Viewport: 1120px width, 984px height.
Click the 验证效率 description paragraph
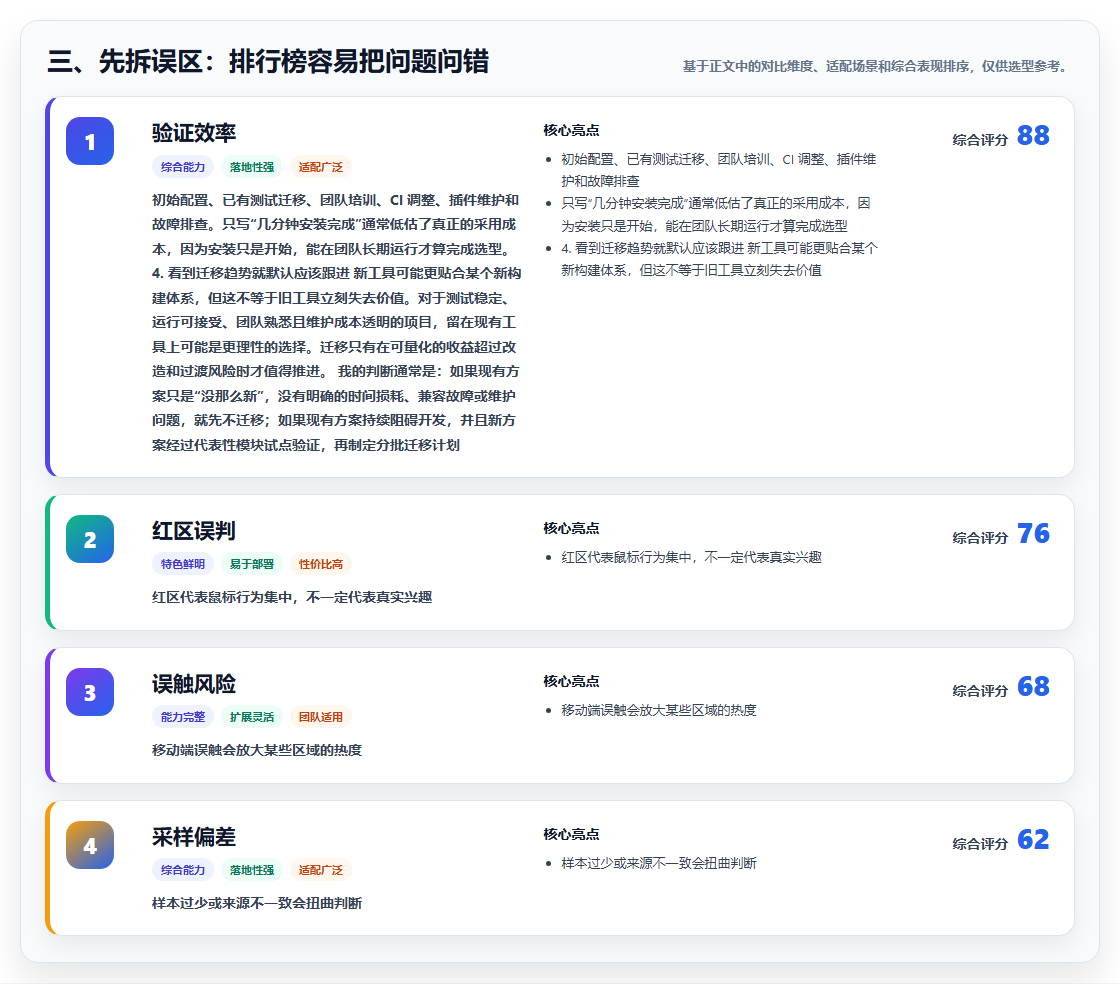click(x=336, y=322)
